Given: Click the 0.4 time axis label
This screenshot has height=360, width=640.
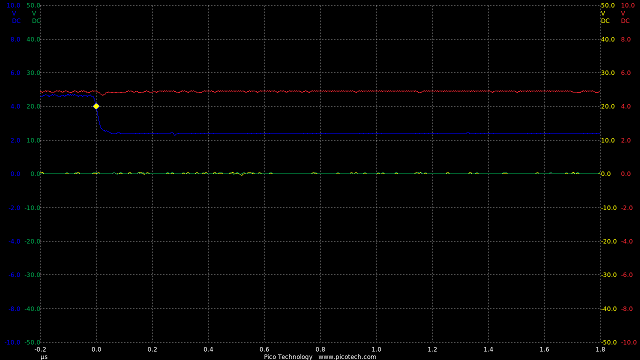Looking at the screenshot, I should click(208, 349).
